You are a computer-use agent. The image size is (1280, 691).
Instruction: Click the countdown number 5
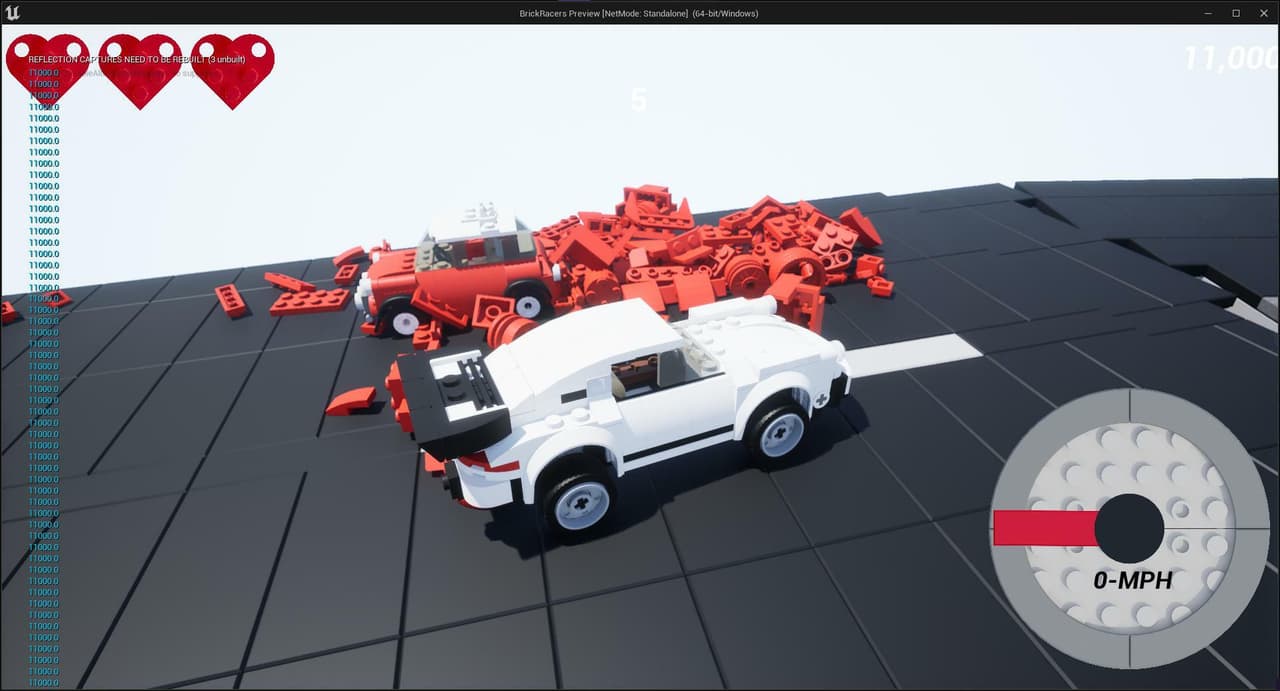(639, 100)
